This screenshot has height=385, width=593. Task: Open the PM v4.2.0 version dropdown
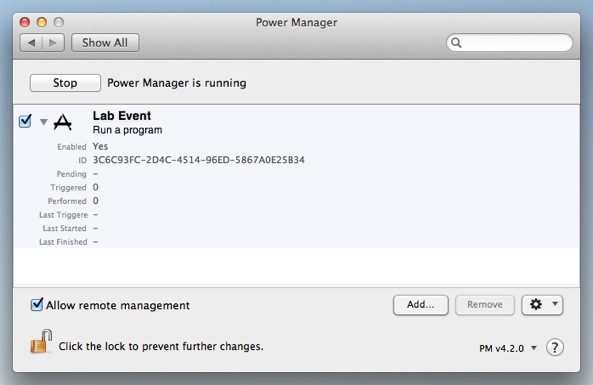(x=508, y=348)
